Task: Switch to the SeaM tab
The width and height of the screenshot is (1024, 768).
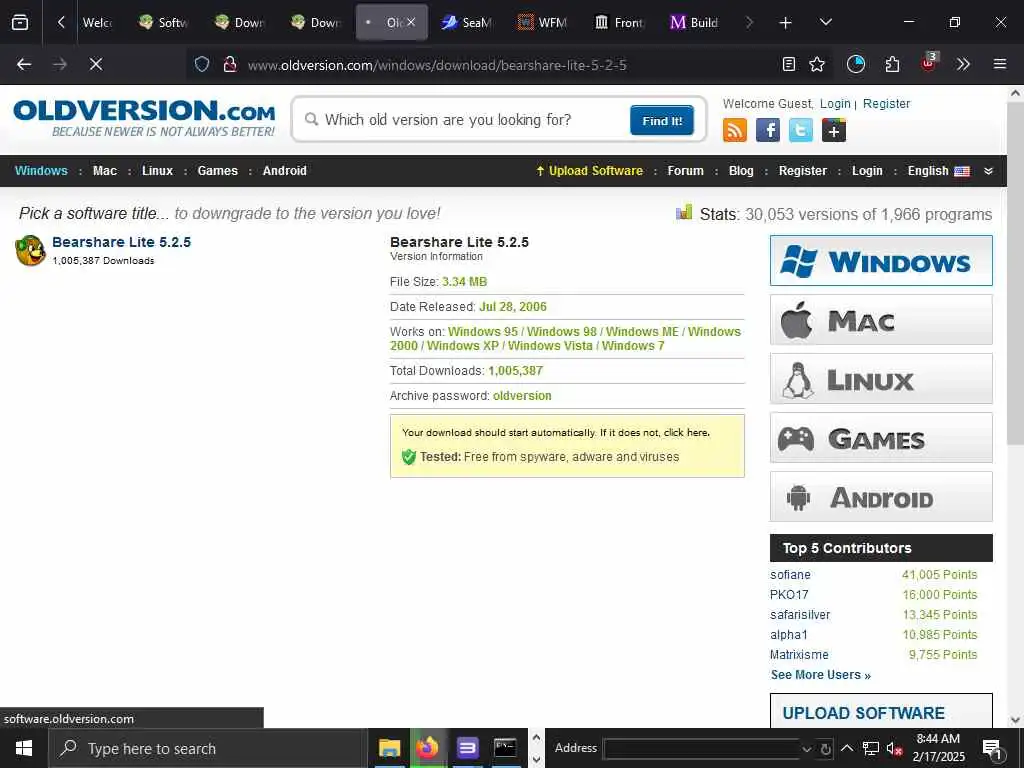Action: [x=467, y=22]
